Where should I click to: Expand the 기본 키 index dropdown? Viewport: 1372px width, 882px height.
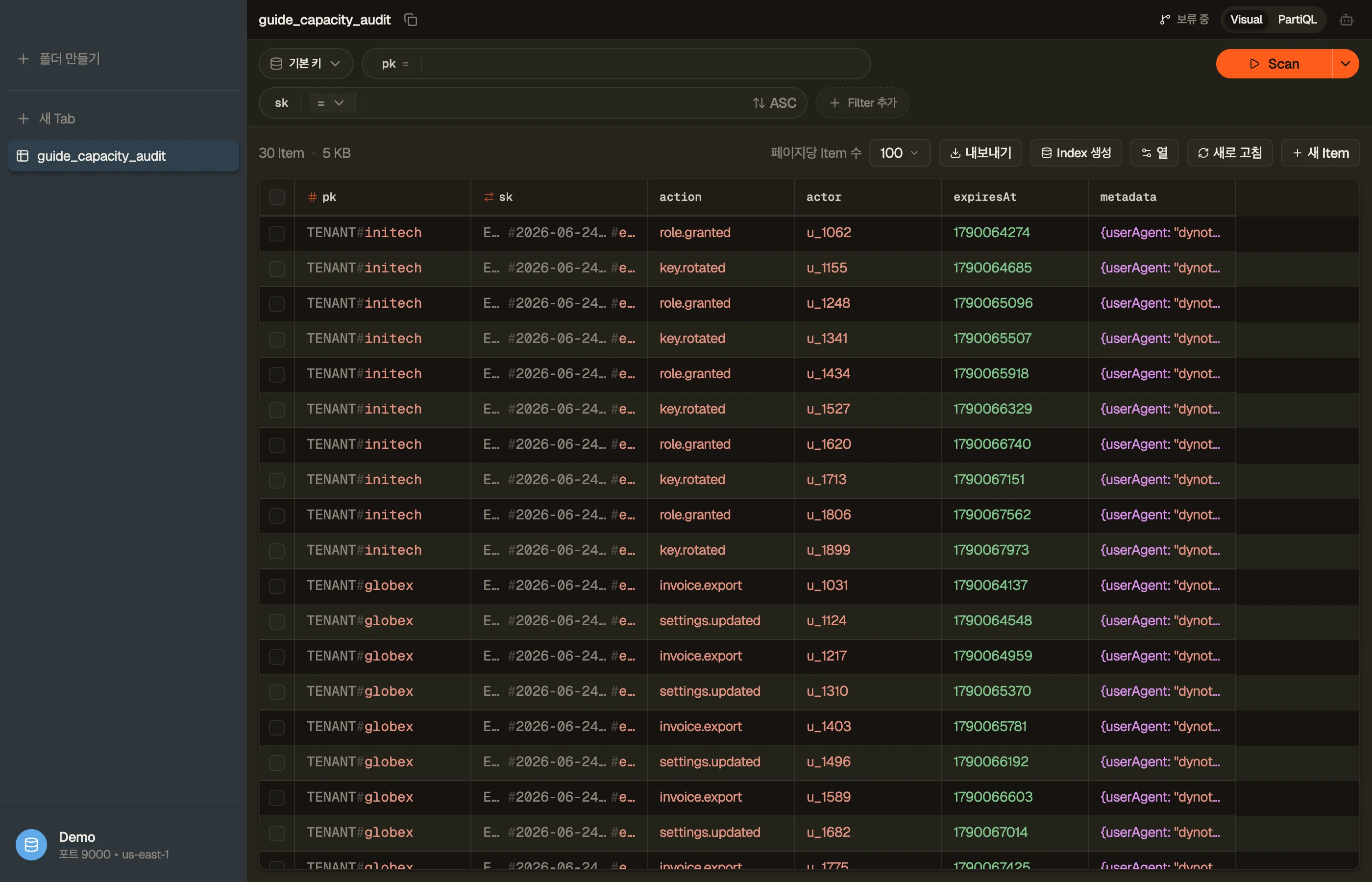(x=306, y=64)
